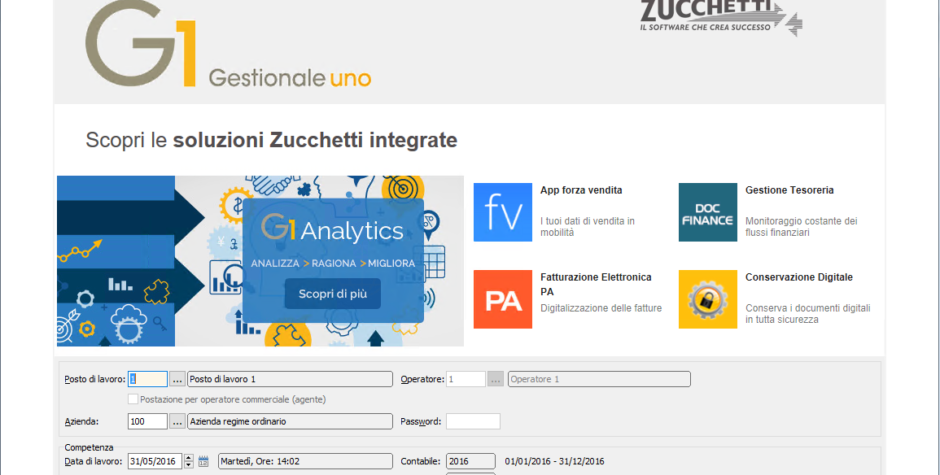Click Scopri di più on the Analytics banner

coord(333,294)
